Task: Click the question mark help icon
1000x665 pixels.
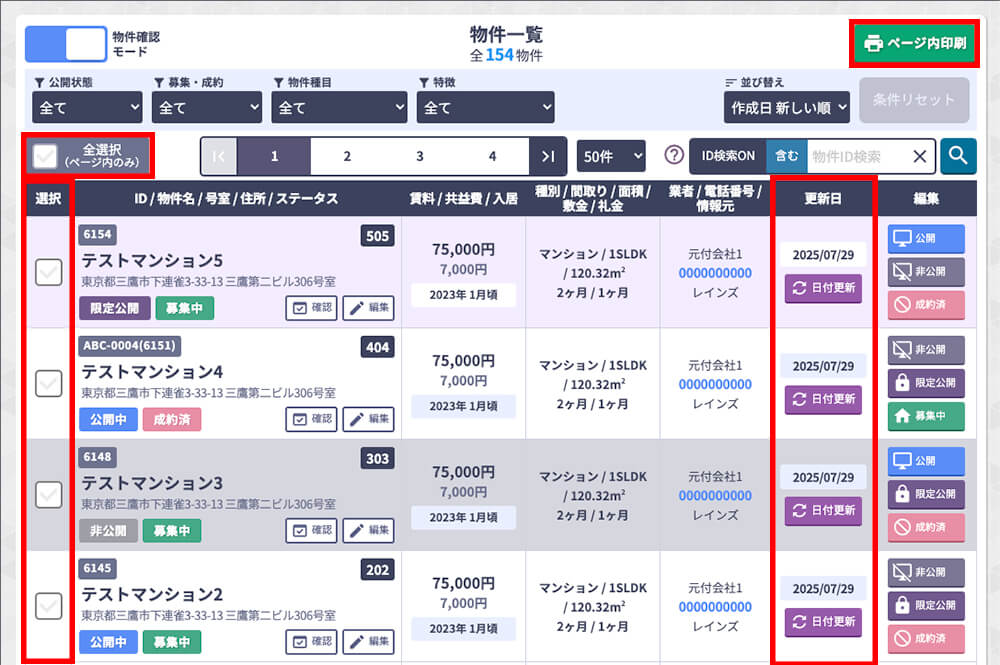Action: click(x=674, y=156)
